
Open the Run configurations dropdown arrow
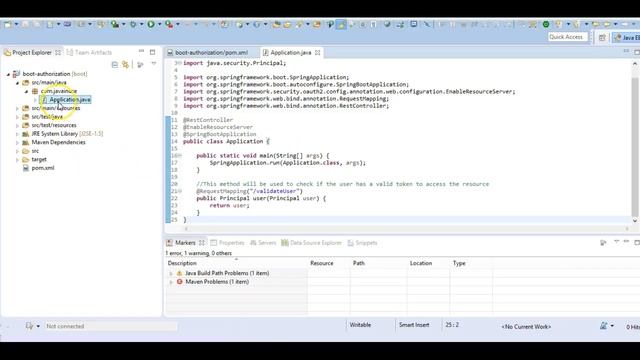[x=160, y=24]
